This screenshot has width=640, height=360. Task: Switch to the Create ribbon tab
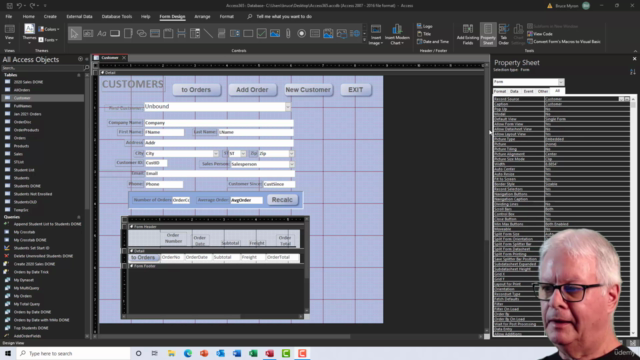(x=50, y=17)
